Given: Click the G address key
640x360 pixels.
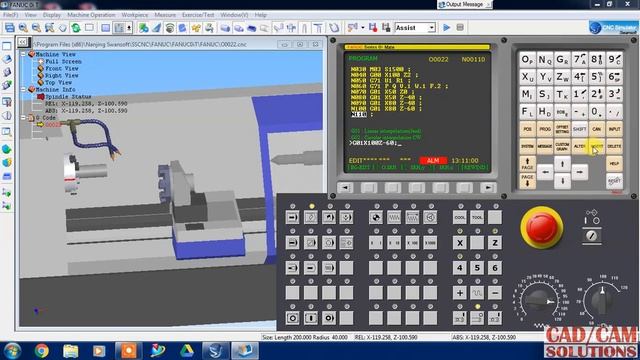Looking at the screenshot, I should (x=562, y=60).
